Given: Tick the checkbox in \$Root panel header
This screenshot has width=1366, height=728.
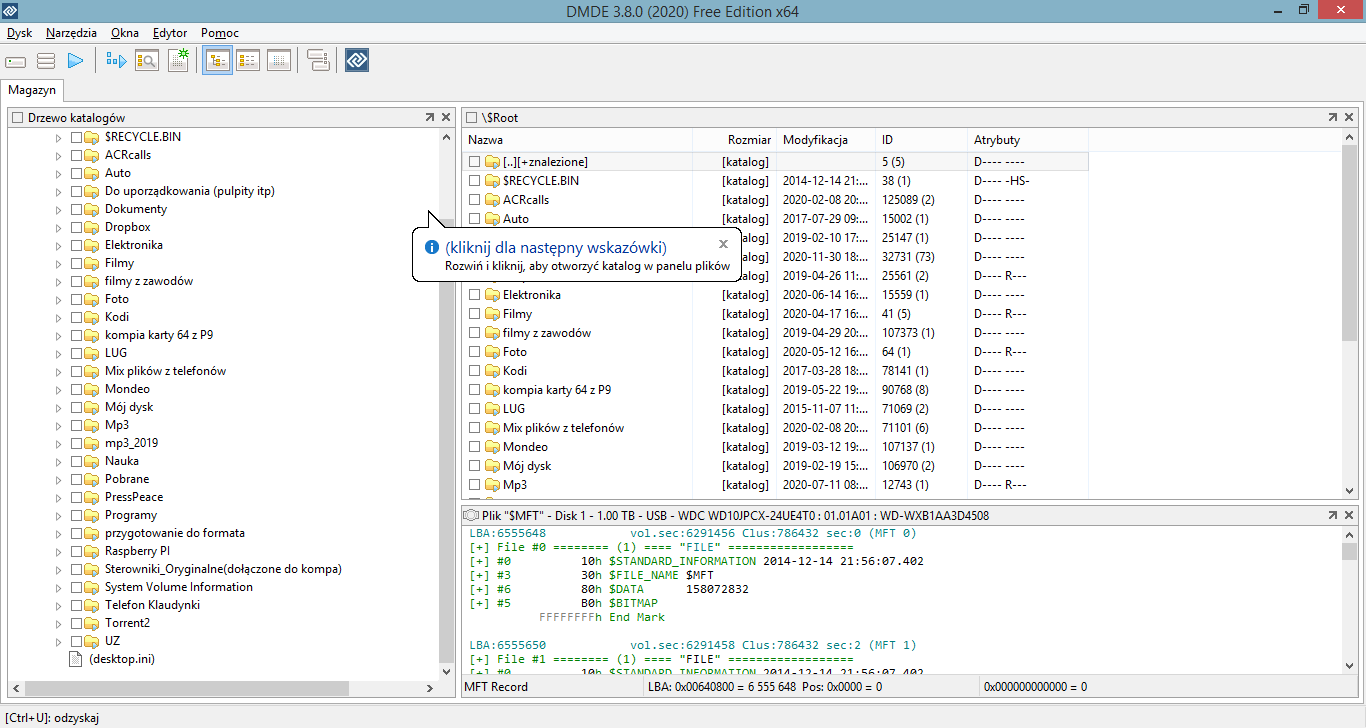Looking at the screenshot, I should click(472, 118).
